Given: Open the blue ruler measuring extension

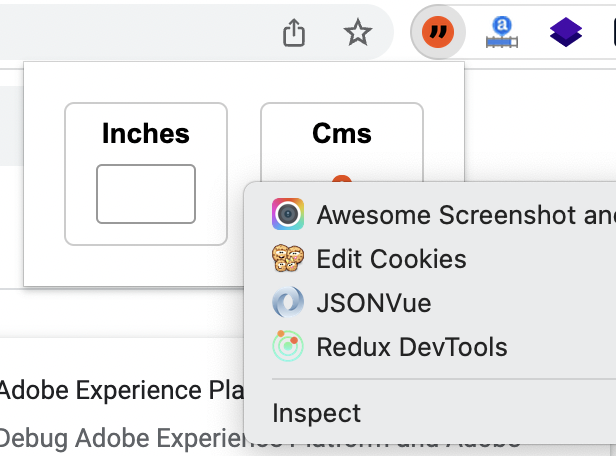Looking at the screenshot, I should pyautogui.click(x=502, y=32).
